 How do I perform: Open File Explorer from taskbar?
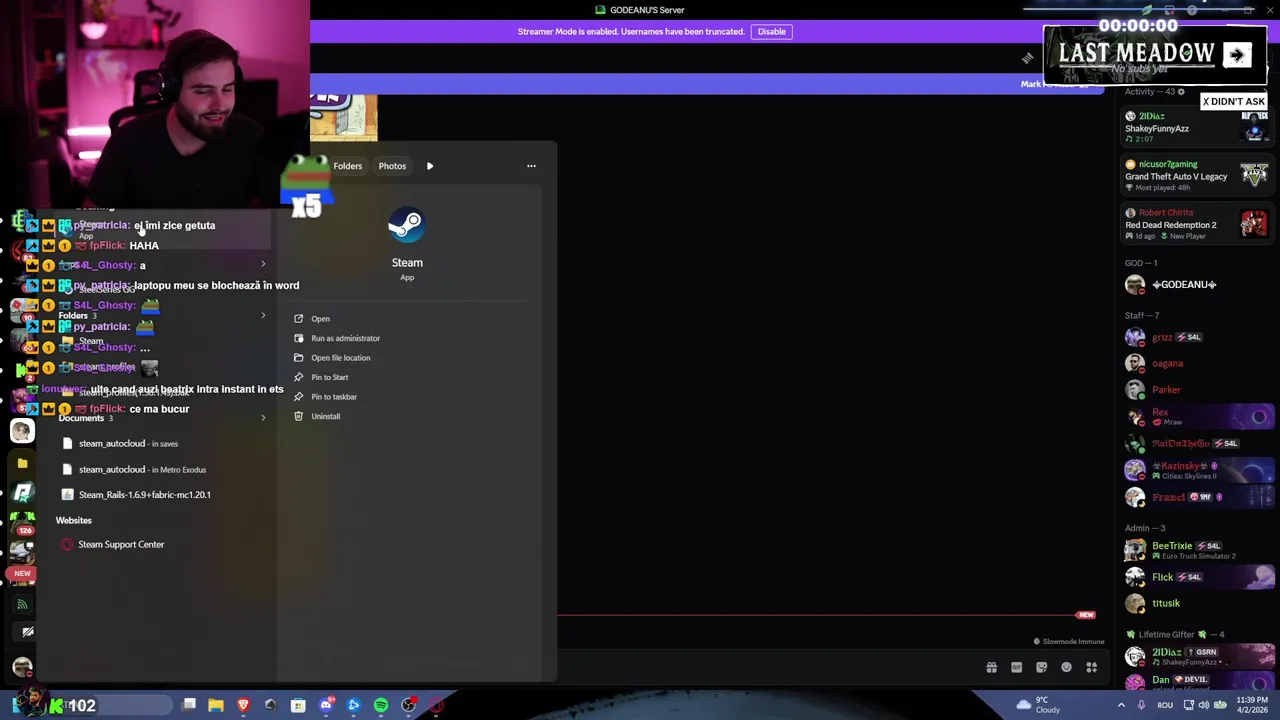point(216,706)
